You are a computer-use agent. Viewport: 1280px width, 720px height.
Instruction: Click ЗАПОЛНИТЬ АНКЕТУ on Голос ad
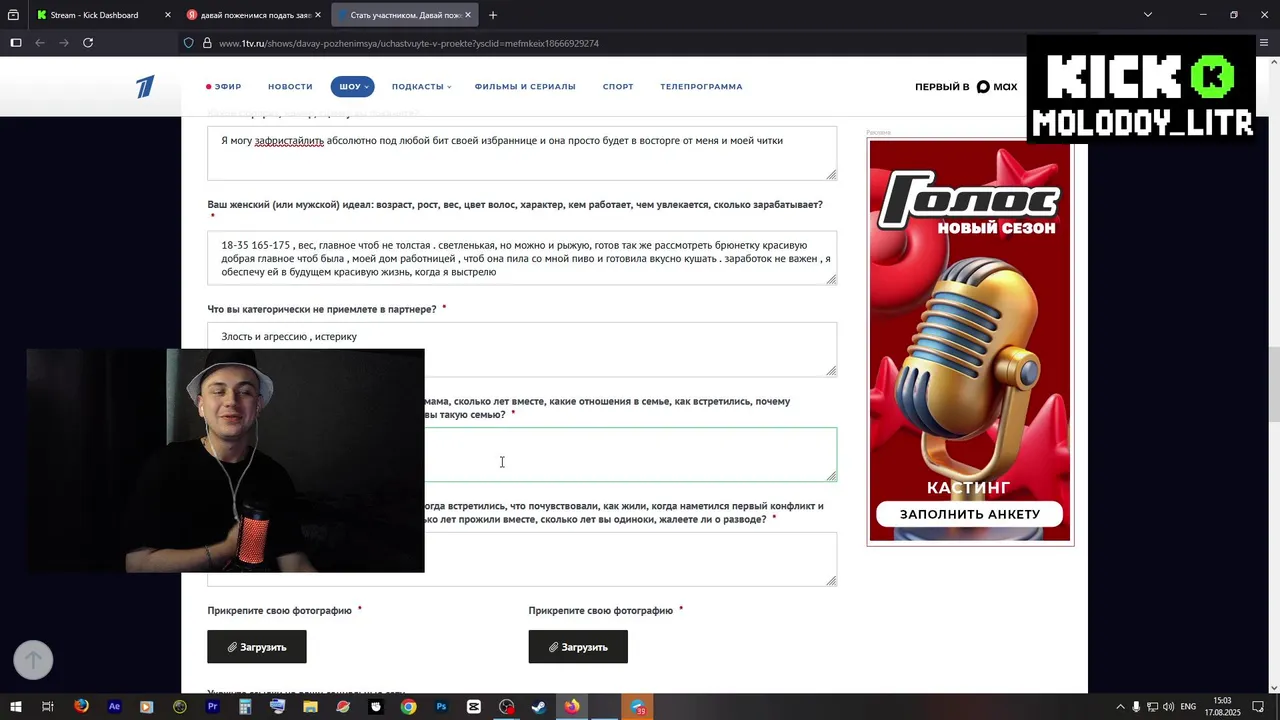[x=969, y=514]
